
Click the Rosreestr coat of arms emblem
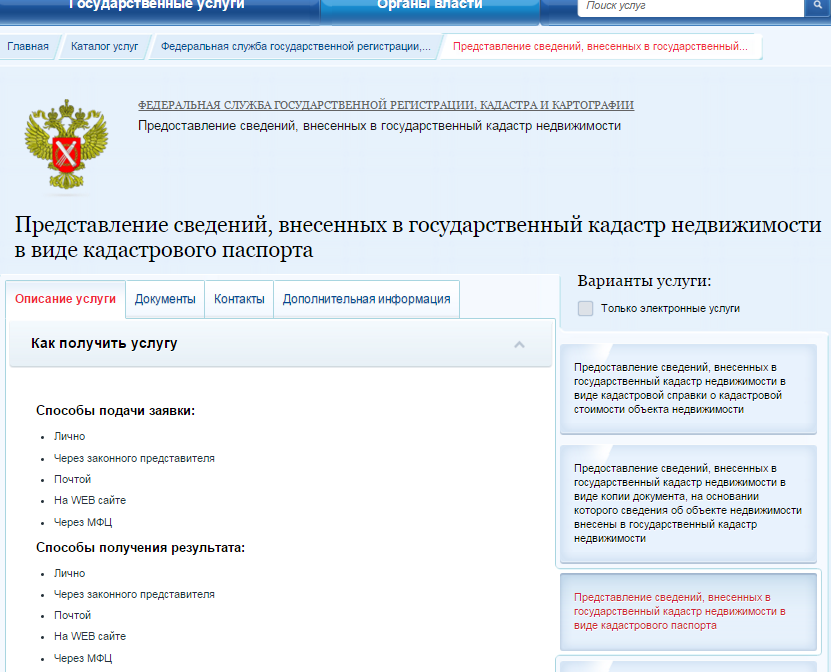pyautogui.click(x=65, y=145)
